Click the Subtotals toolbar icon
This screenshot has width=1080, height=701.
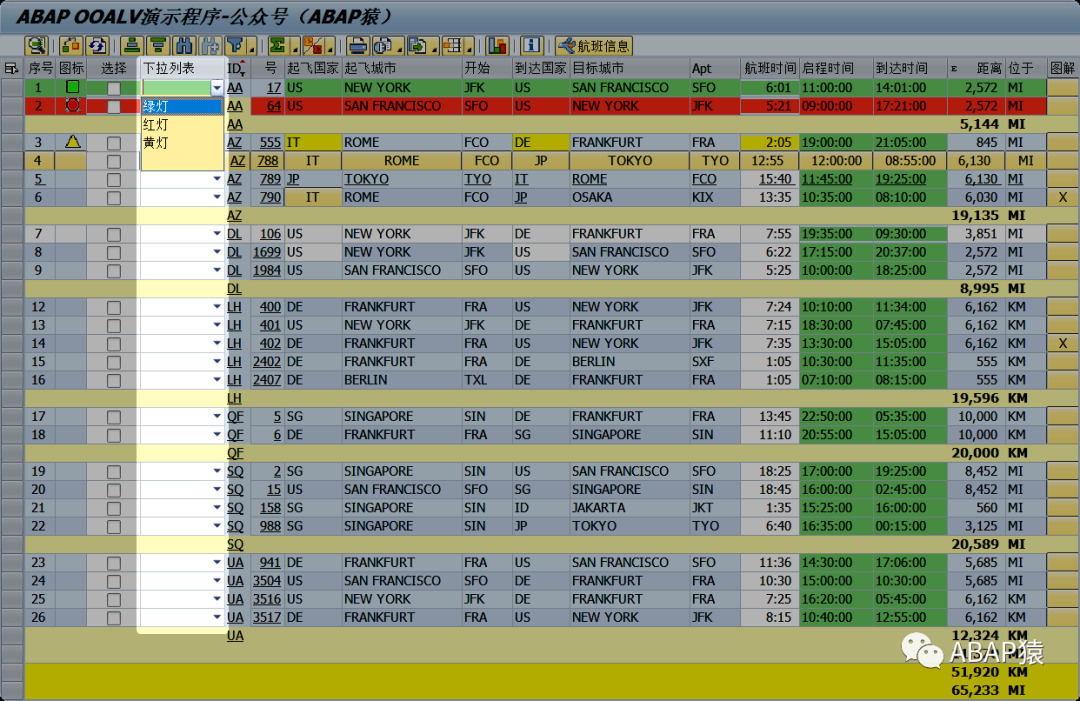pos(313,46)
